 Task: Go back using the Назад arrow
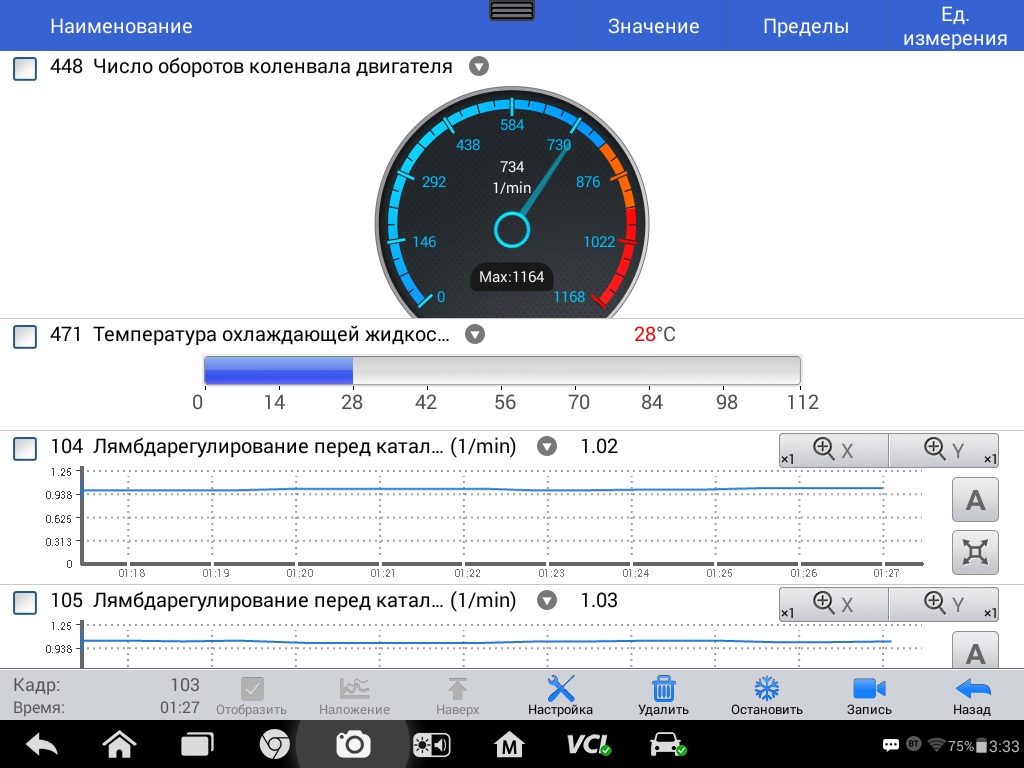pyautogui.click(x=971, y=695)
